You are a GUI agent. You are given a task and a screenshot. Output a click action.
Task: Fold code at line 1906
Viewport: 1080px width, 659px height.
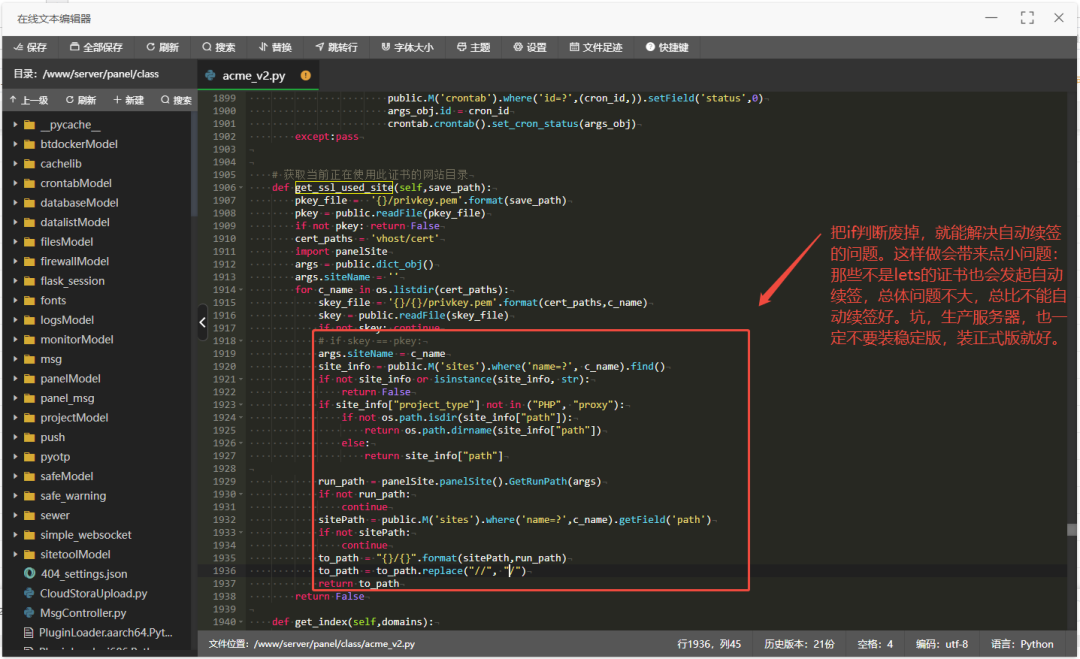(241, 188)
